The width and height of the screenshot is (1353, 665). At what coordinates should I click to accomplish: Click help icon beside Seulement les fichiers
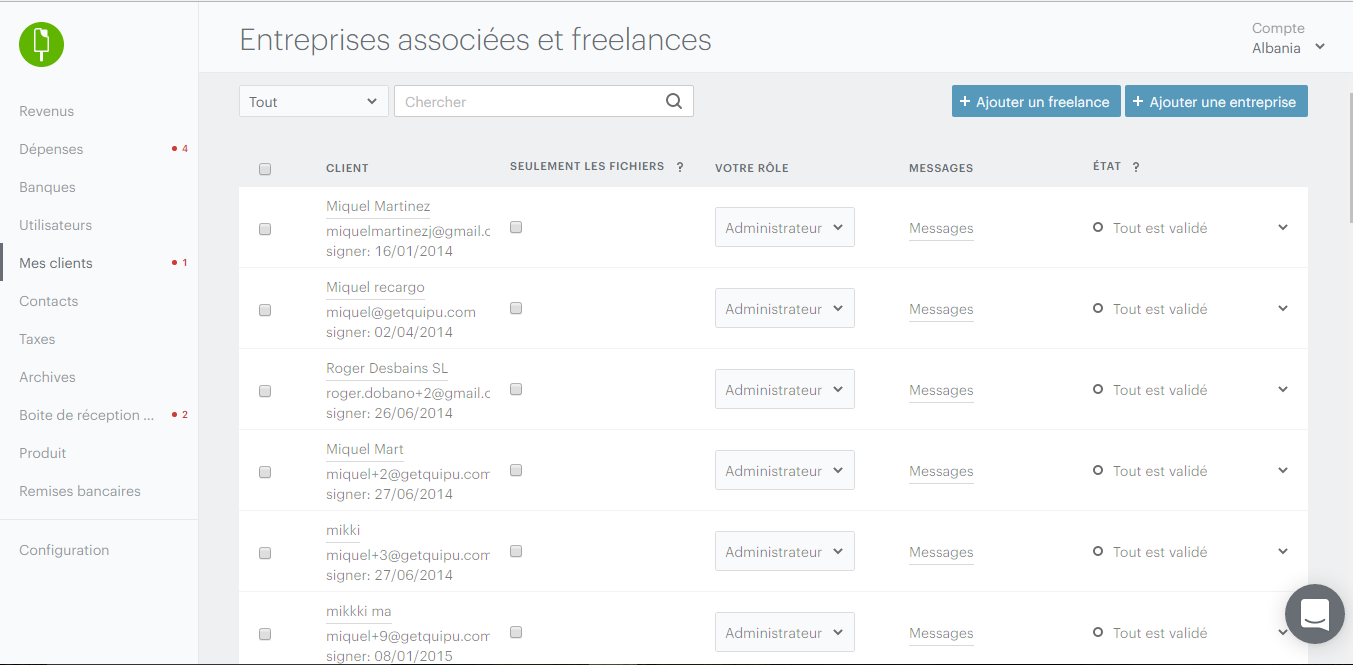tap(680, 167)
